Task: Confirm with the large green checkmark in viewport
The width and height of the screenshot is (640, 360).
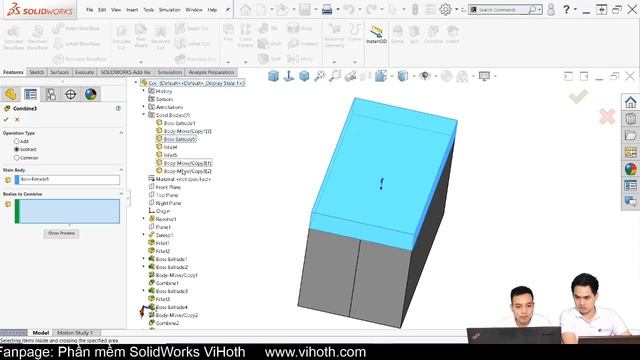Action: pyautogui.click(x=578, y=97)
